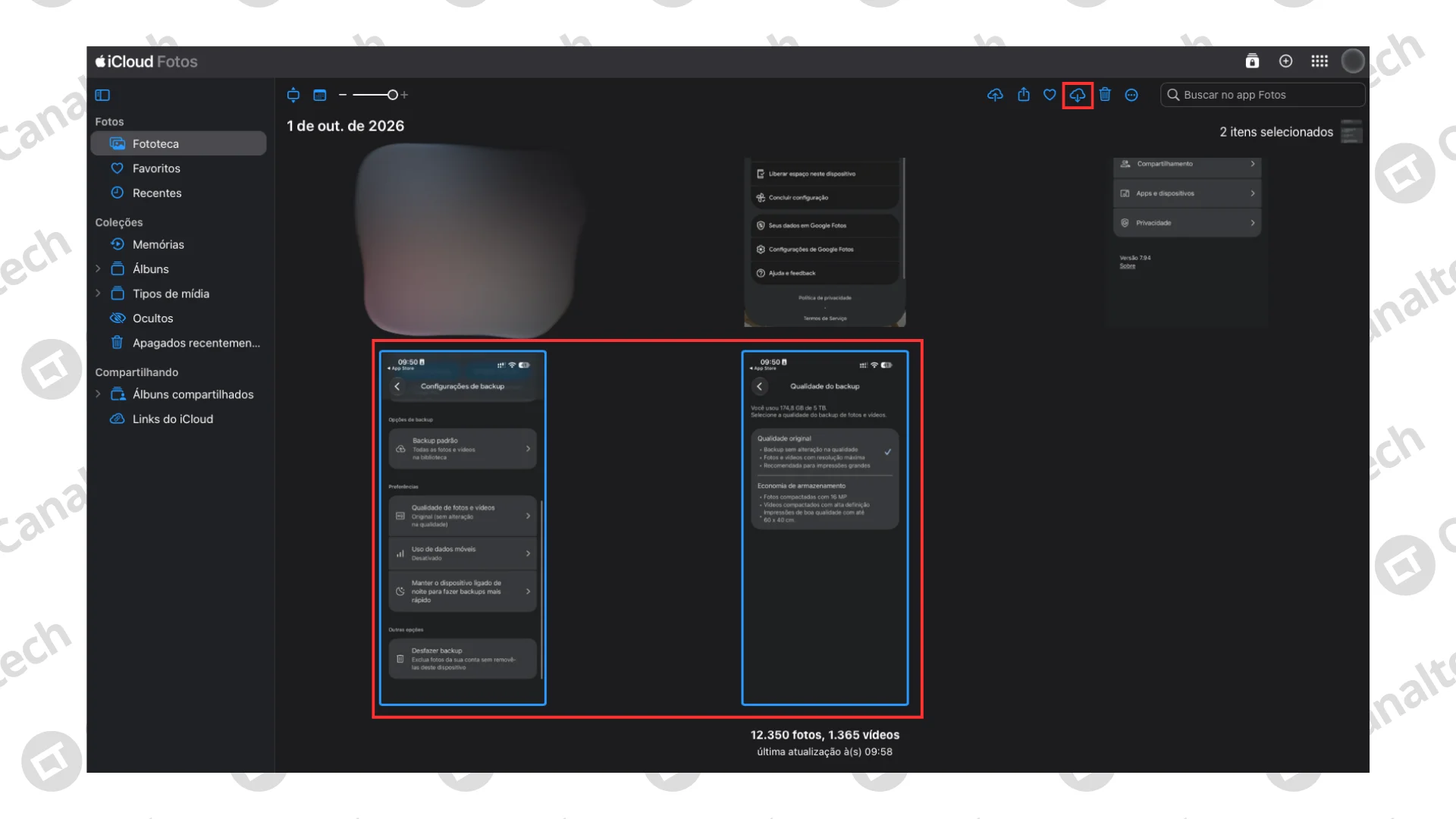Click the iCloud Fotos logo title
The height and width of the screenshot is (819, 1456).
(x=146, y=61)
